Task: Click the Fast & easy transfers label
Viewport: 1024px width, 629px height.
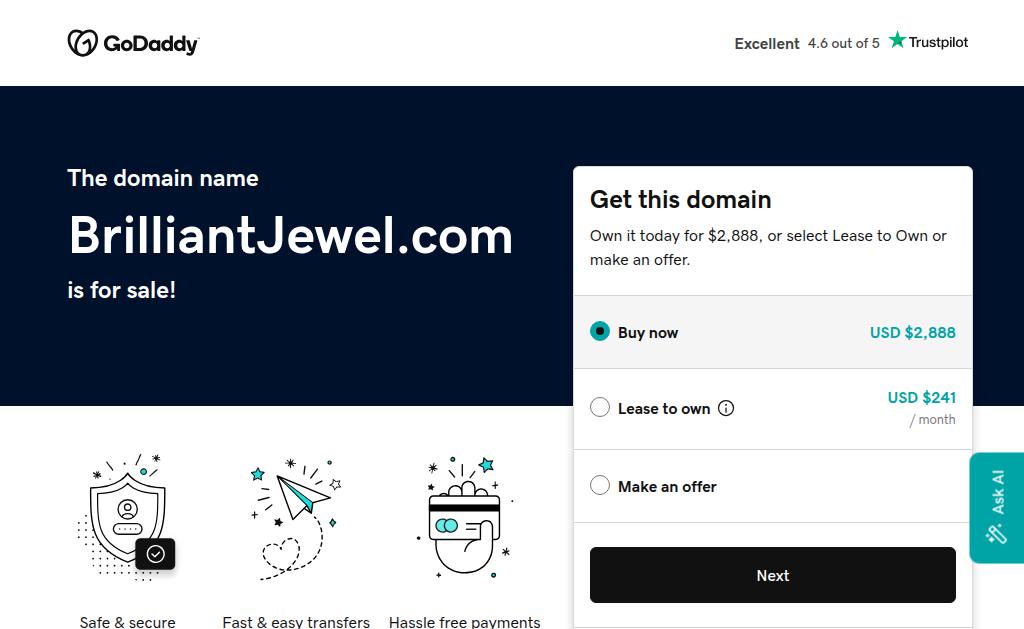Action: (x=296, y=622)
